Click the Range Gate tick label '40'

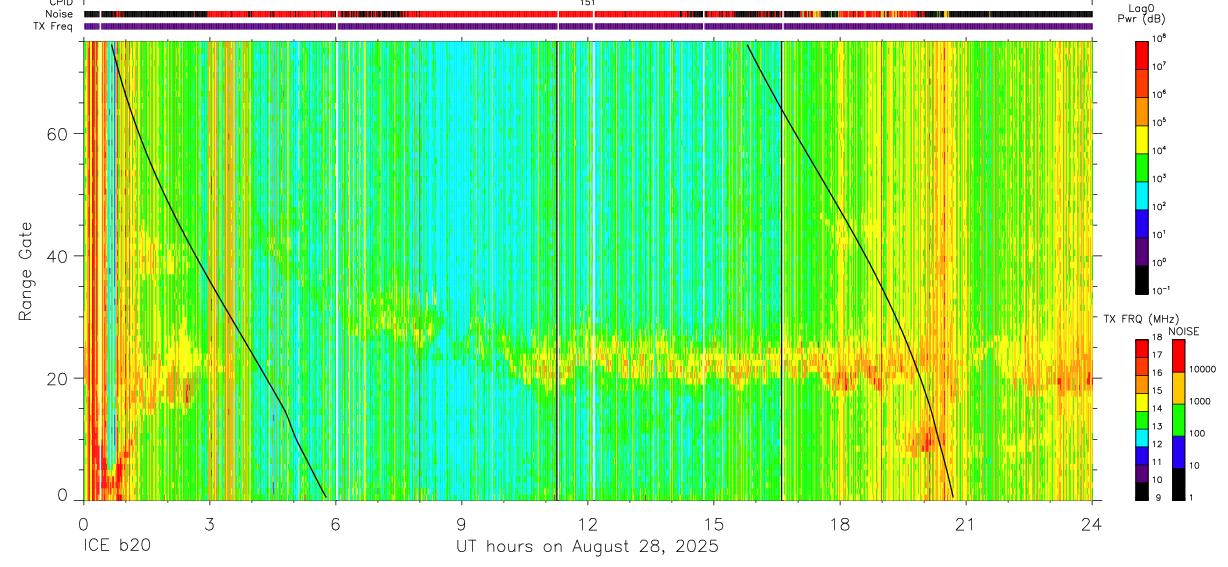pyautogui.click(x=58, y=256)
